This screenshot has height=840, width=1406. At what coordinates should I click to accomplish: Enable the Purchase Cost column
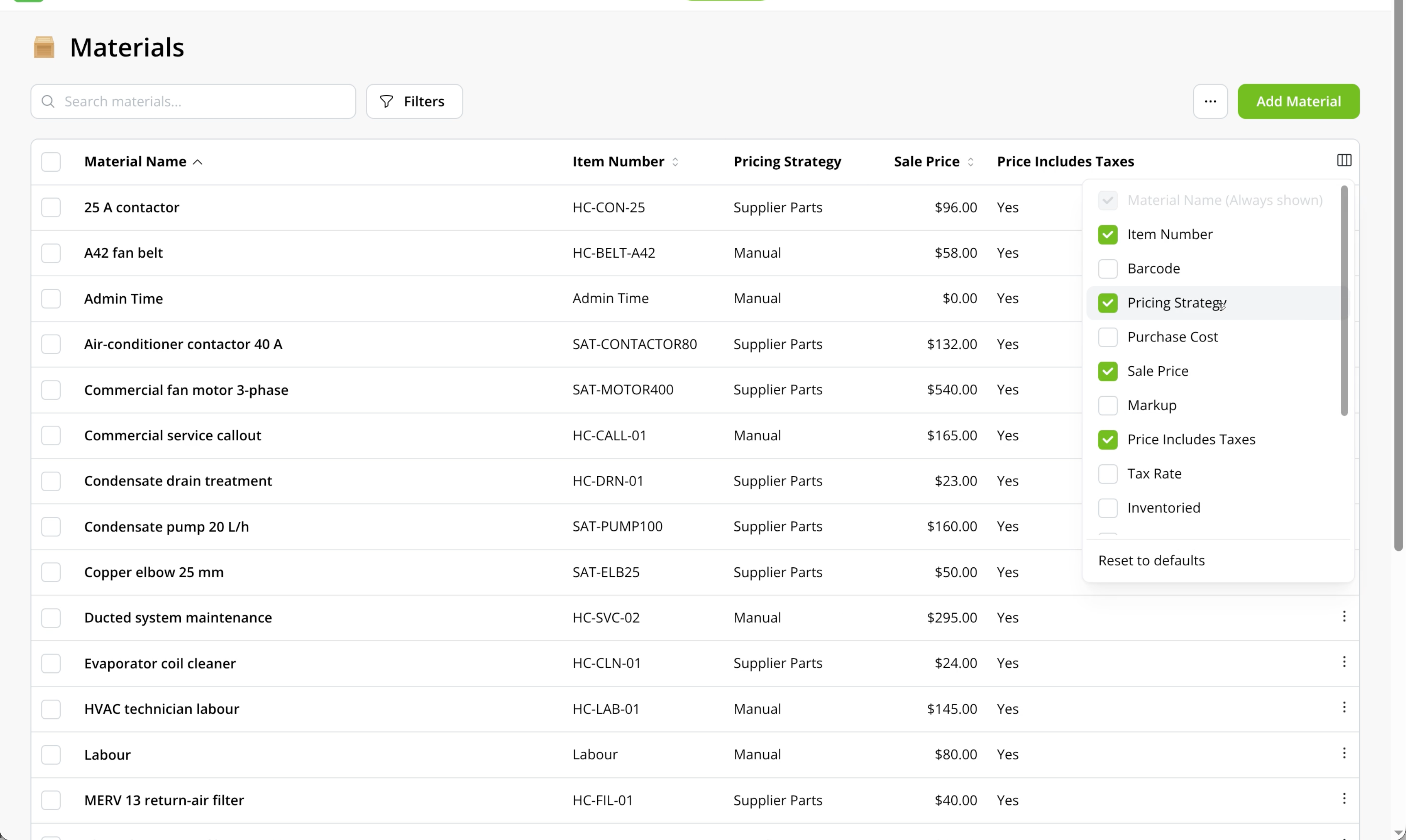click(x=1108, y=337)
